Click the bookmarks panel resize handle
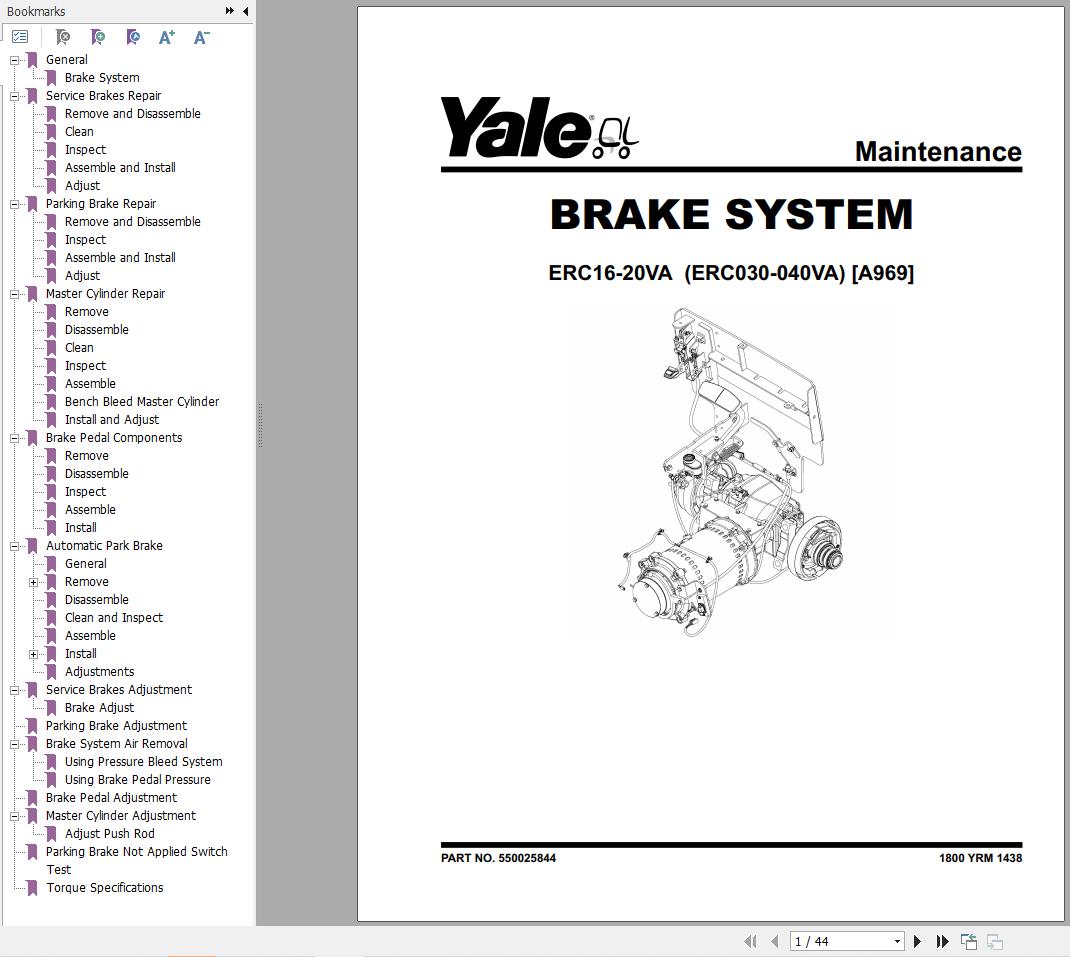This screenshot has width=1070, height=957. (x=260, y=426)
